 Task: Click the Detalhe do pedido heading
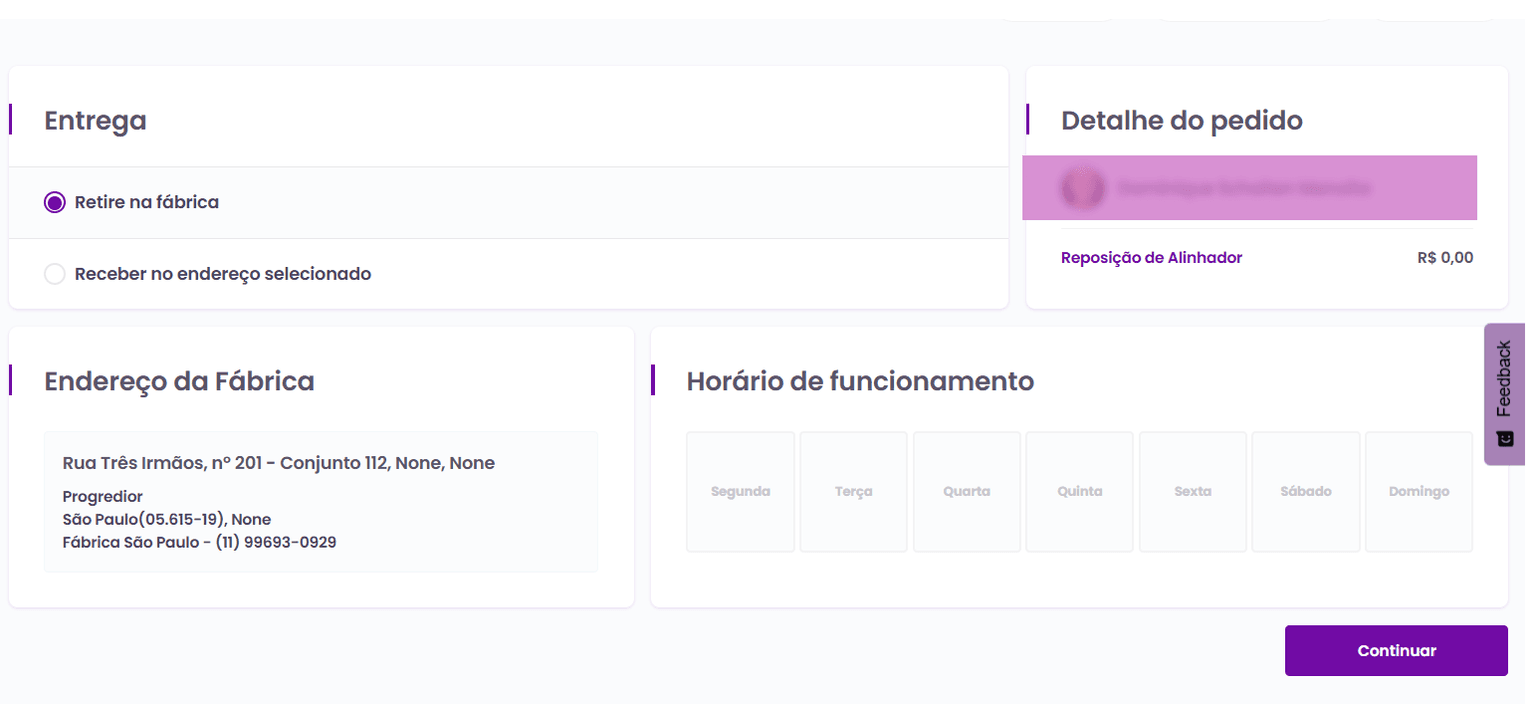tap(1181, 121)
